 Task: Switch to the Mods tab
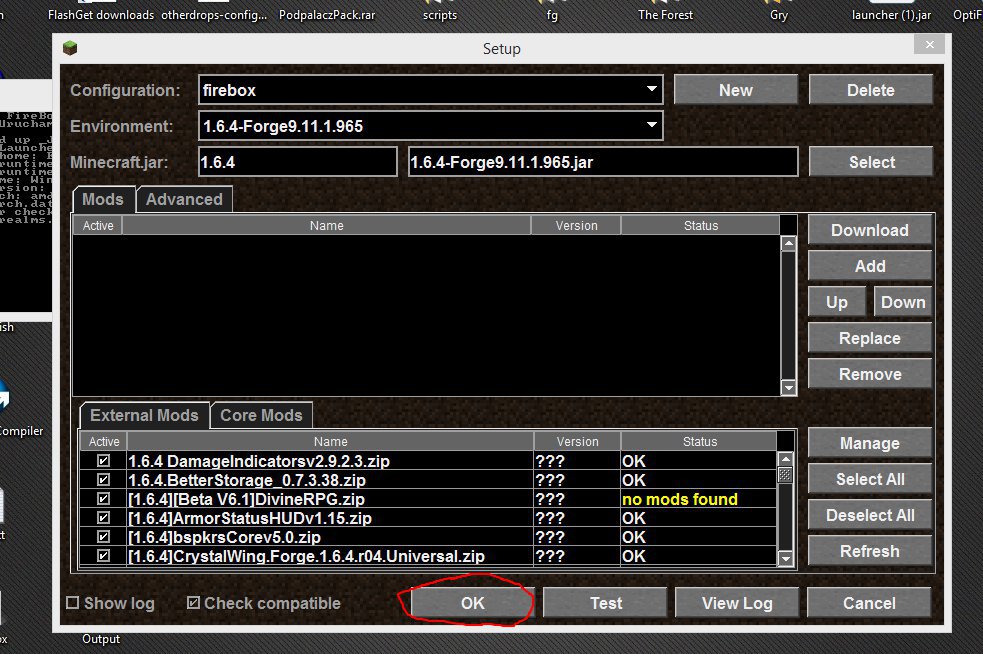103,199
